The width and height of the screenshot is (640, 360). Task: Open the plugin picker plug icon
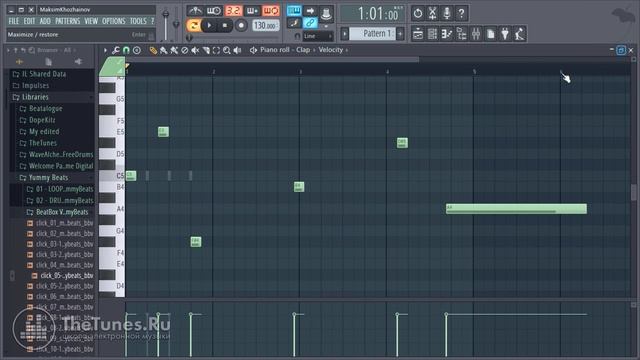(x=505, y=34)
